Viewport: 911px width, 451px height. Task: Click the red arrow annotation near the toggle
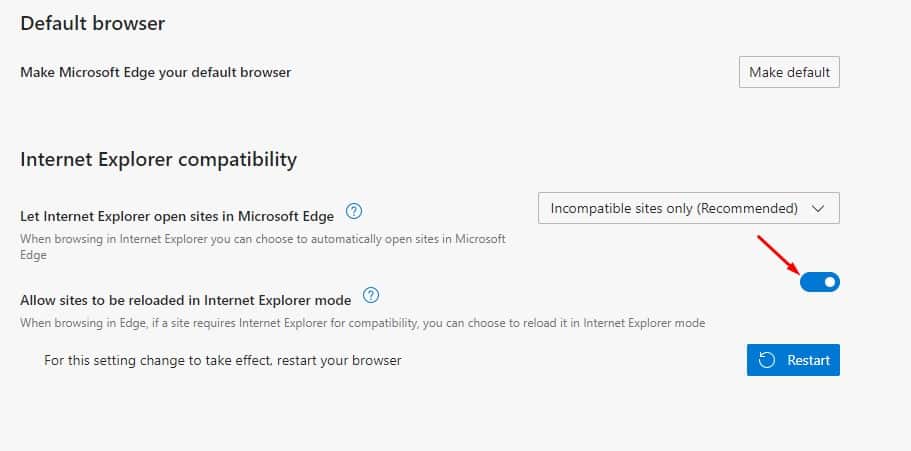[779, 255]
